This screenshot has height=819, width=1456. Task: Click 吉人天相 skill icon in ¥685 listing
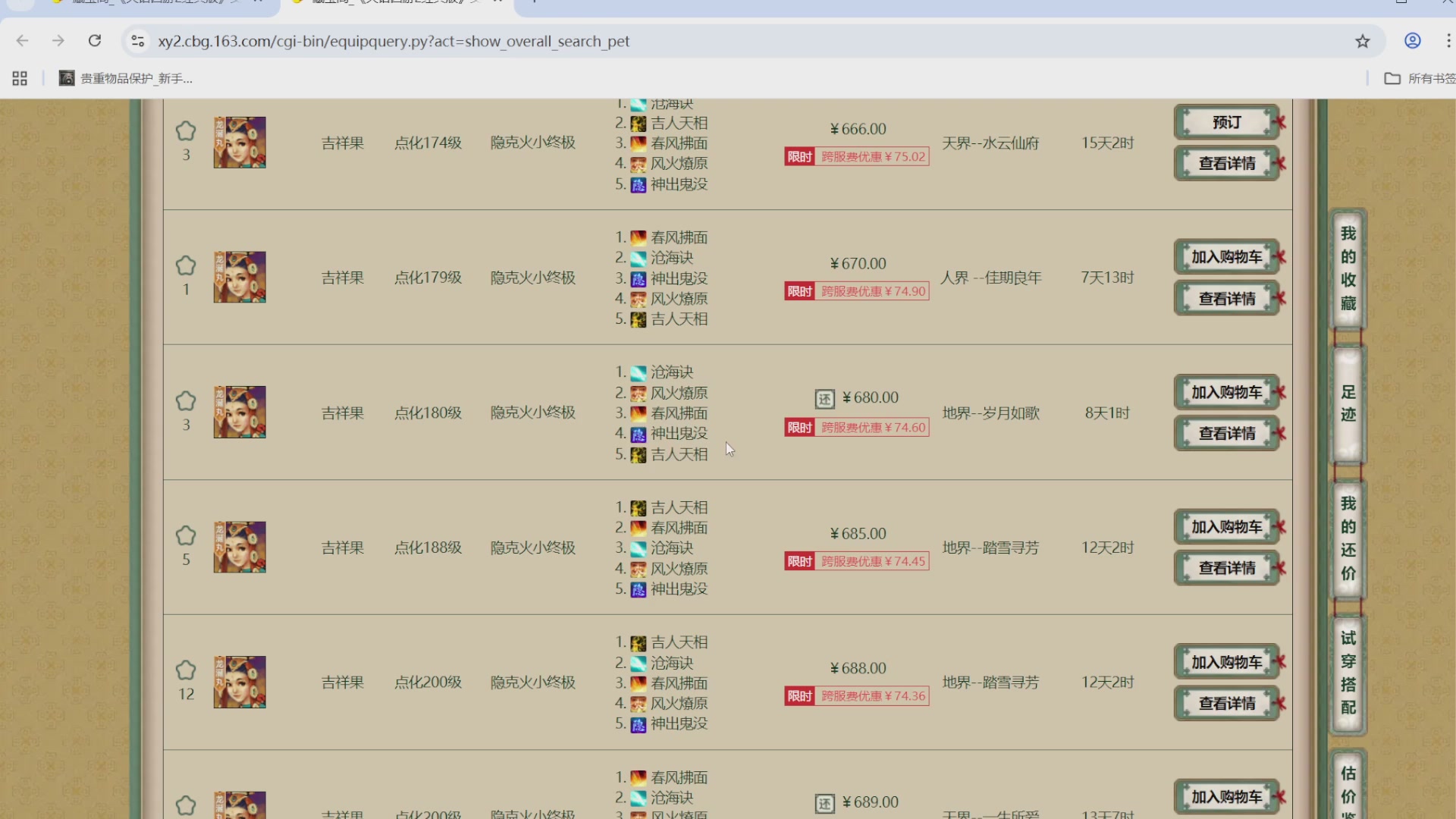pos(639,508)
